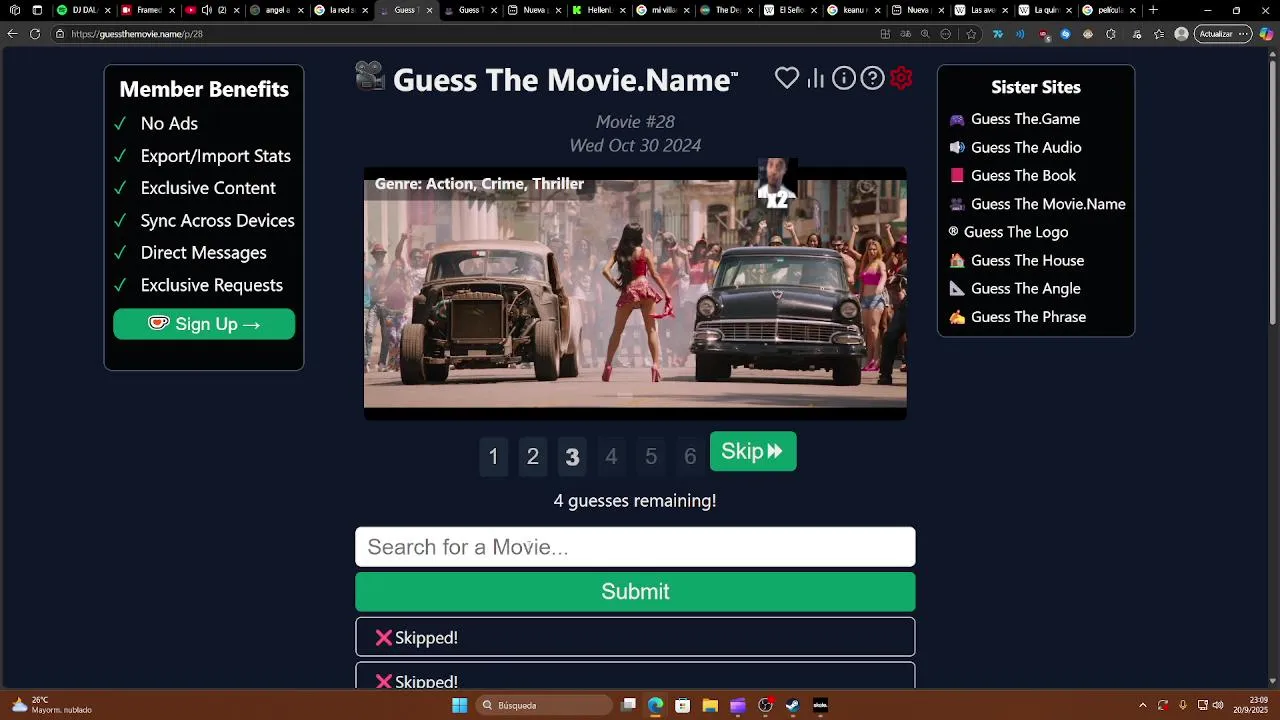This screenshot has width=1280, height=720.
Task: Click the Shazam extension icon
Action: [x=1065, y=34]
